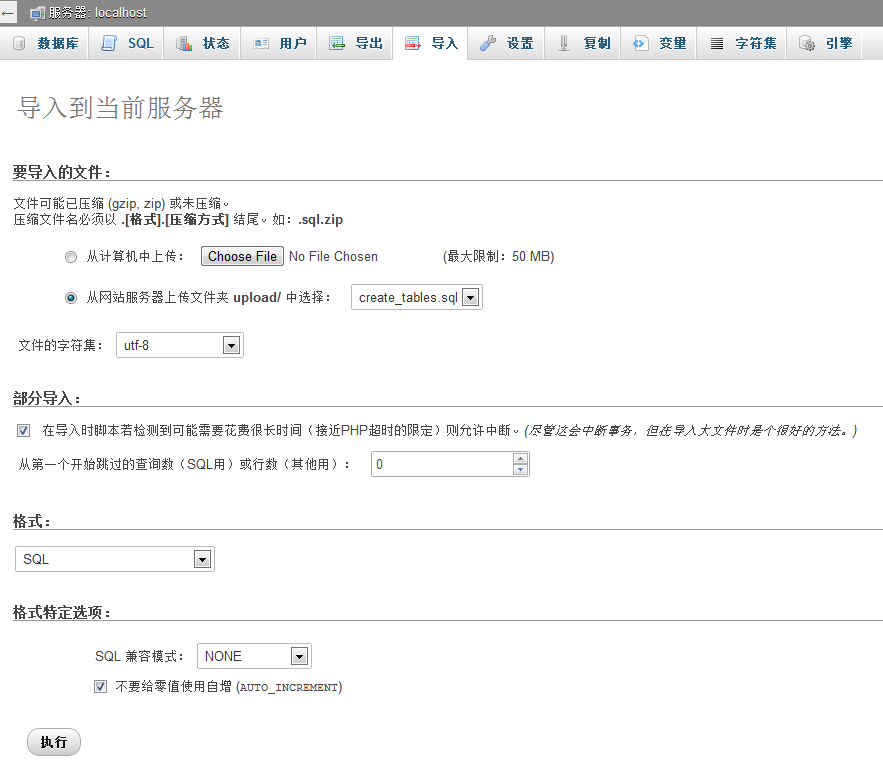The image size is (883, 774).
Task: Click the back arrow beside server name
Action: pyautogui.click(x=9, y=13)
